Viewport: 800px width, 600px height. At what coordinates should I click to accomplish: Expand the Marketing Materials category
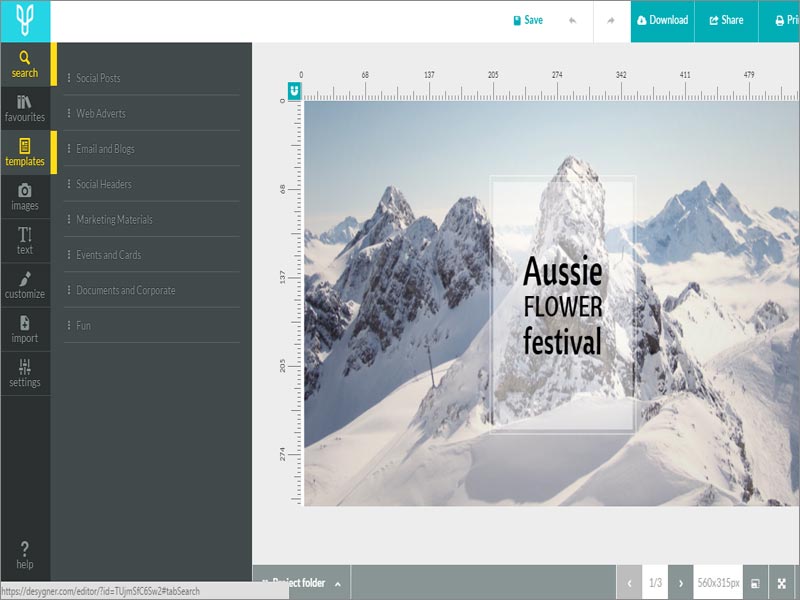(x=114, y=220)
